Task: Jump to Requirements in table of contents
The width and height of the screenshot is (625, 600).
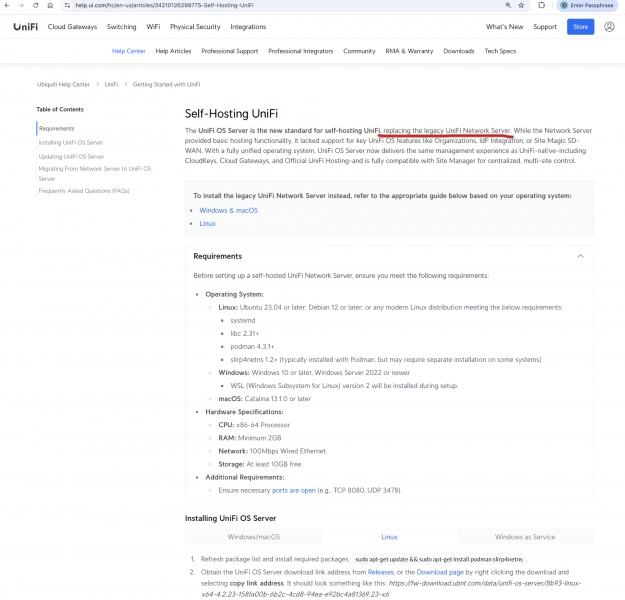Action: pyautogui.click(x=57, y=128)
